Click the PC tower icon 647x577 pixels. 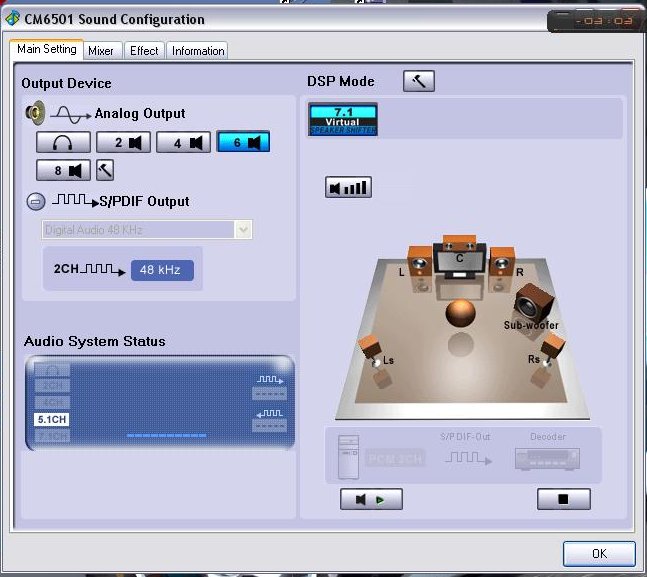(349, 457)
